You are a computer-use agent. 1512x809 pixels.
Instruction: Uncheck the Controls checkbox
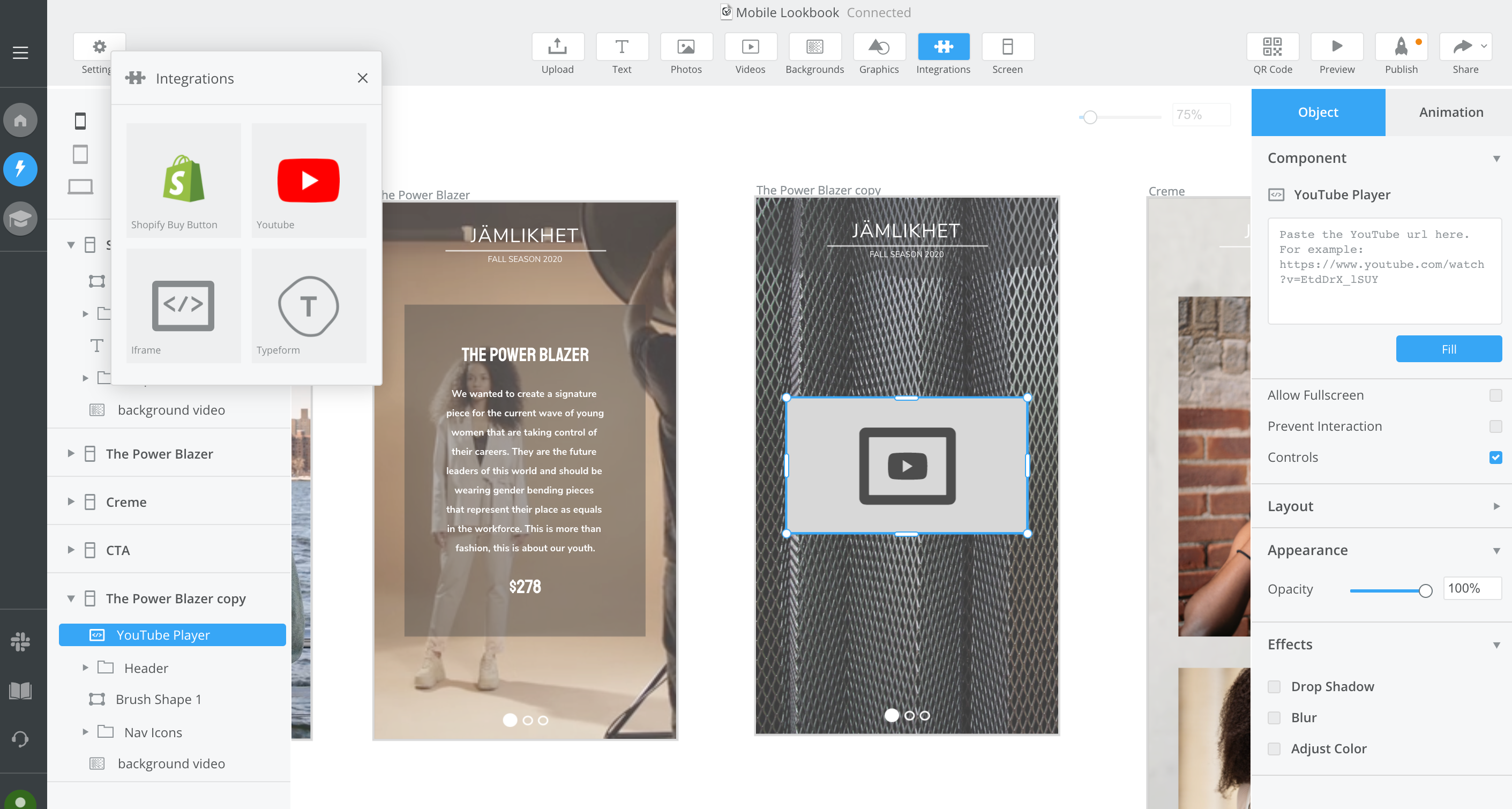point(1494,458)
